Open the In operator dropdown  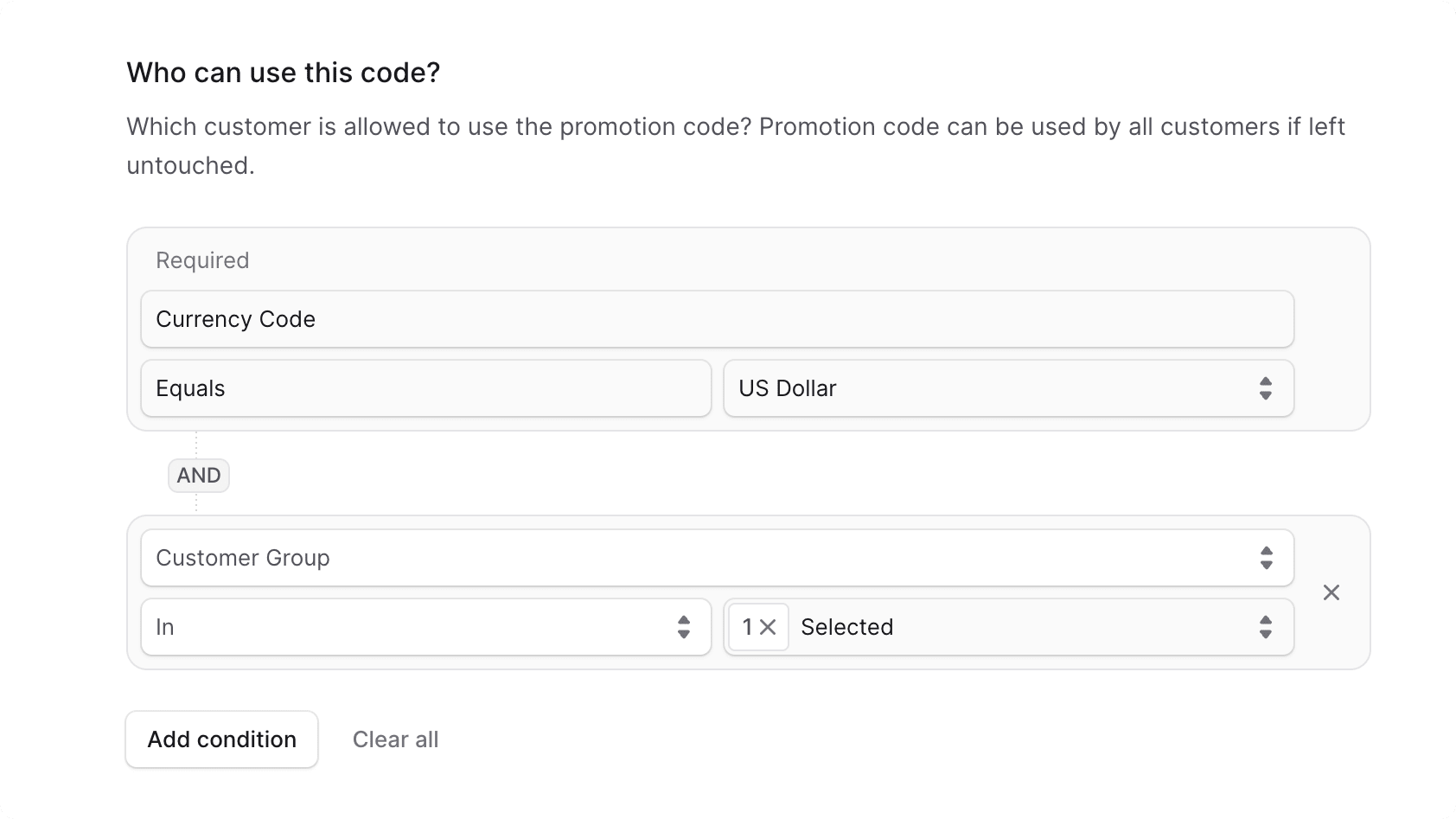(x=424, y=627)
